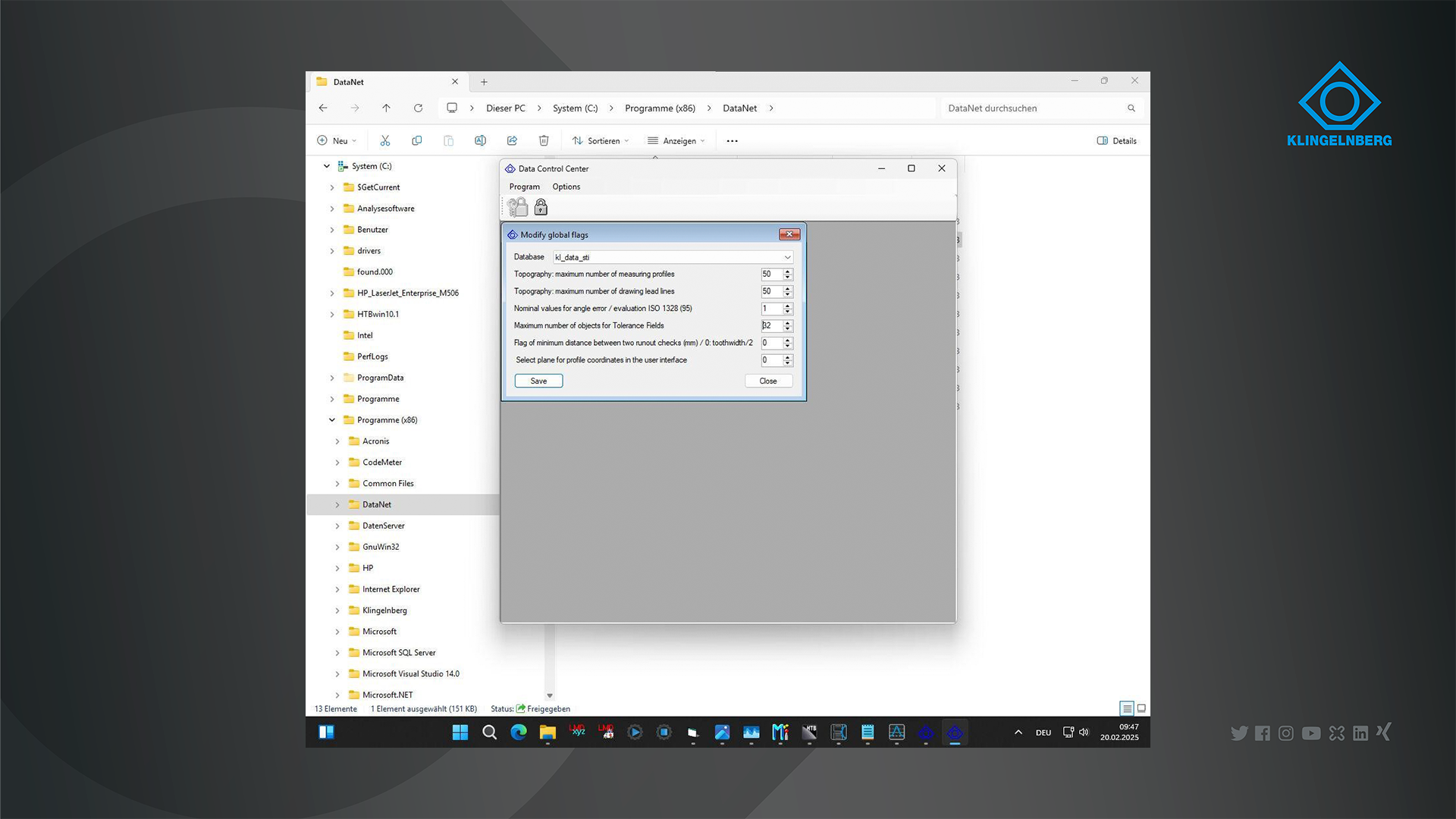The height and width of the screenshot is (819, 1456).
Task: Increase the maximum number of measuring profiles
Action: (788, 271)
